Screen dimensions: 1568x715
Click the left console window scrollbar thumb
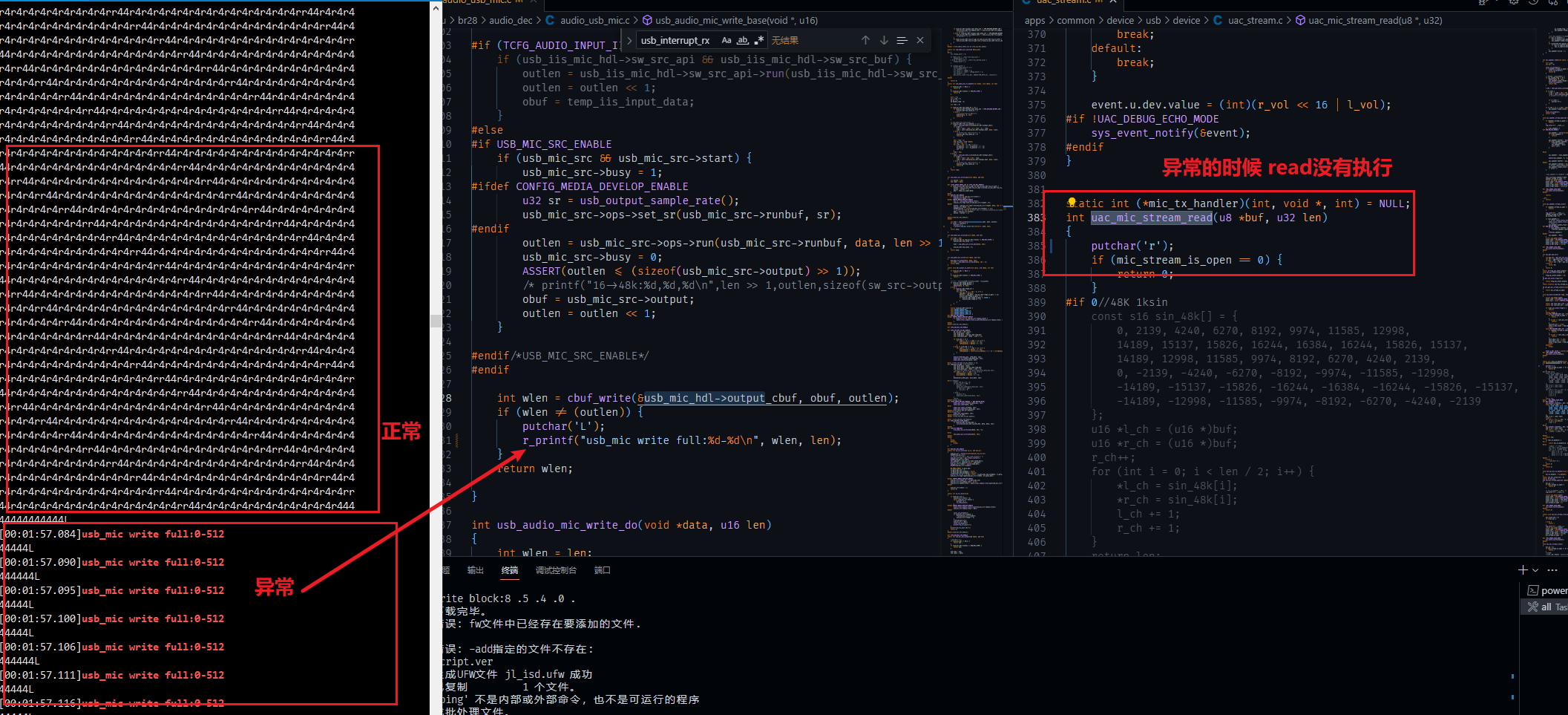(x=436, y=321)
